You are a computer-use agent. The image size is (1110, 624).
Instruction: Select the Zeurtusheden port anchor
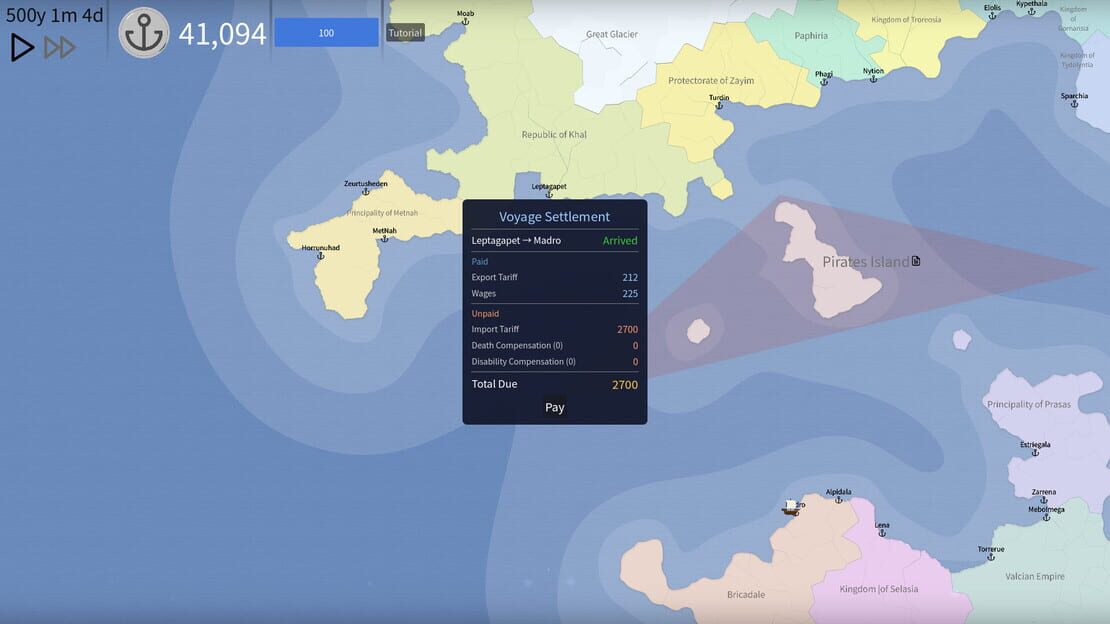point(365,192)
